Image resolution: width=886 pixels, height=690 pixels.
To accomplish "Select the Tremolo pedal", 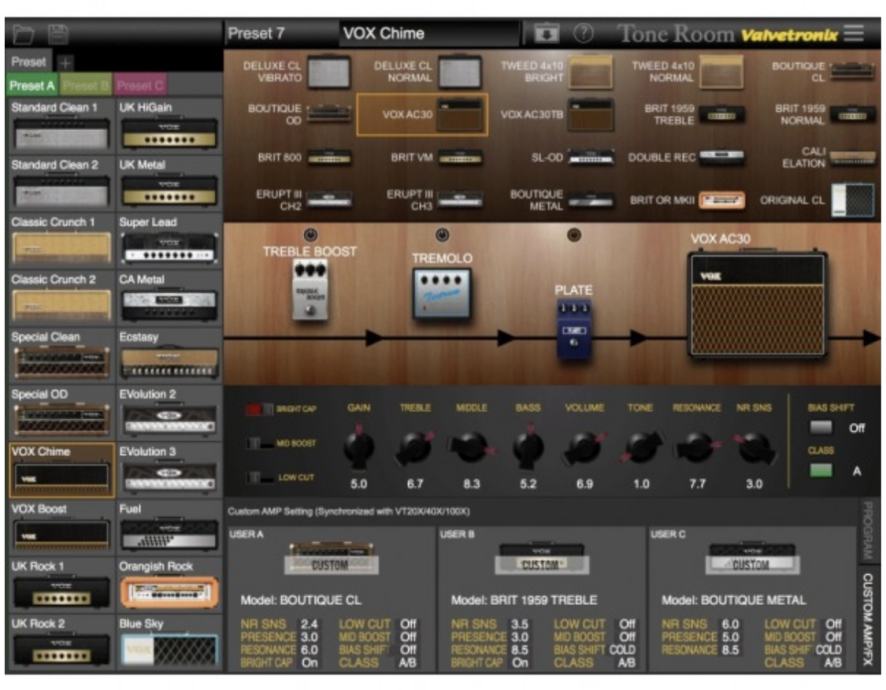I will point(443,293).
